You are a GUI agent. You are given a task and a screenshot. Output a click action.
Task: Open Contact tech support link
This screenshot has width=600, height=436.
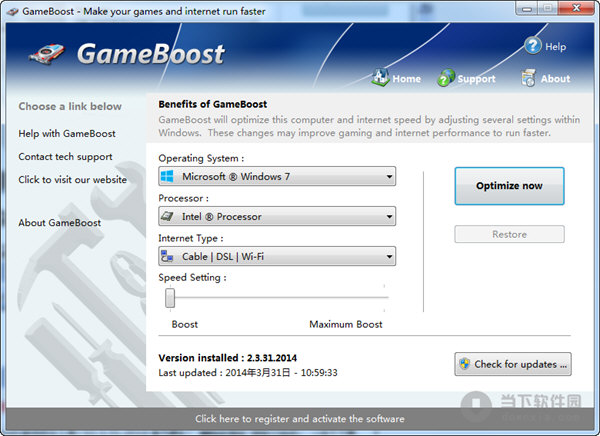coord(65,157)
